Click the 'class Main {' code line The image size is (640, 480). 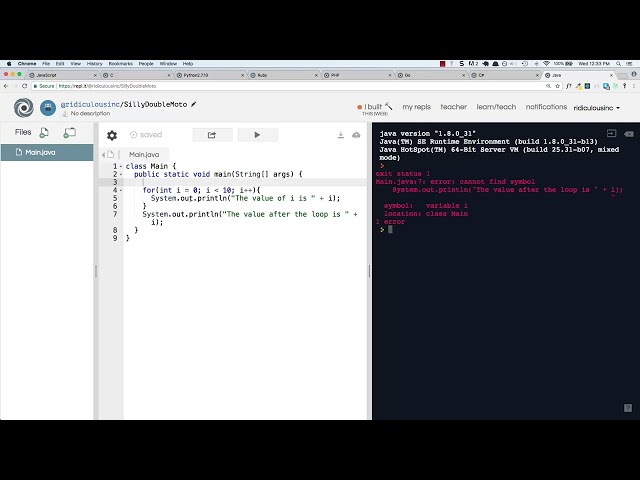[151, 166]
